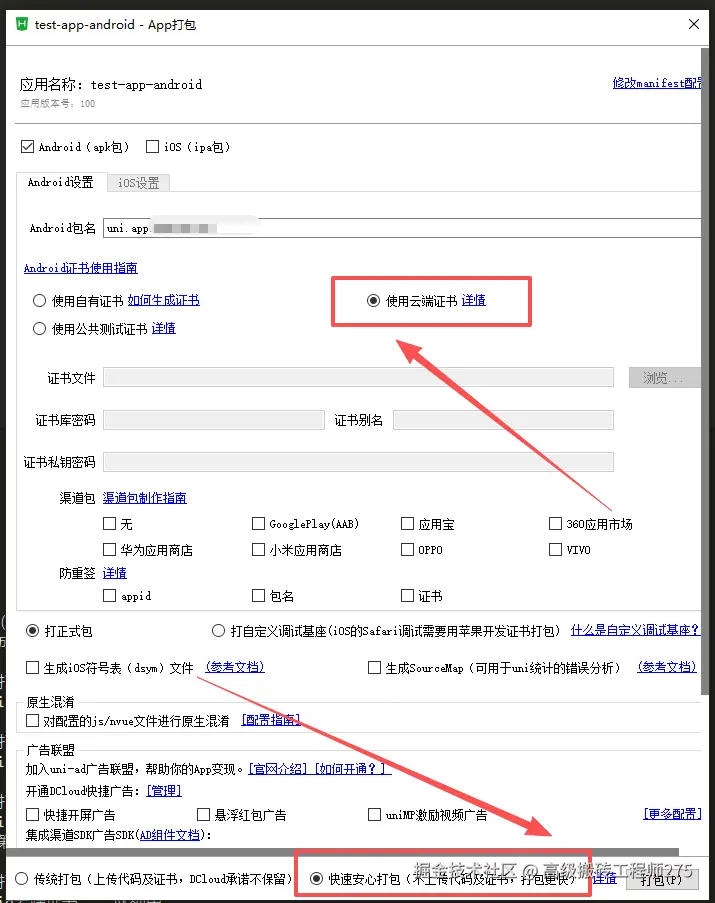Check the 生成SourceMap checkbox

point(374,667)
